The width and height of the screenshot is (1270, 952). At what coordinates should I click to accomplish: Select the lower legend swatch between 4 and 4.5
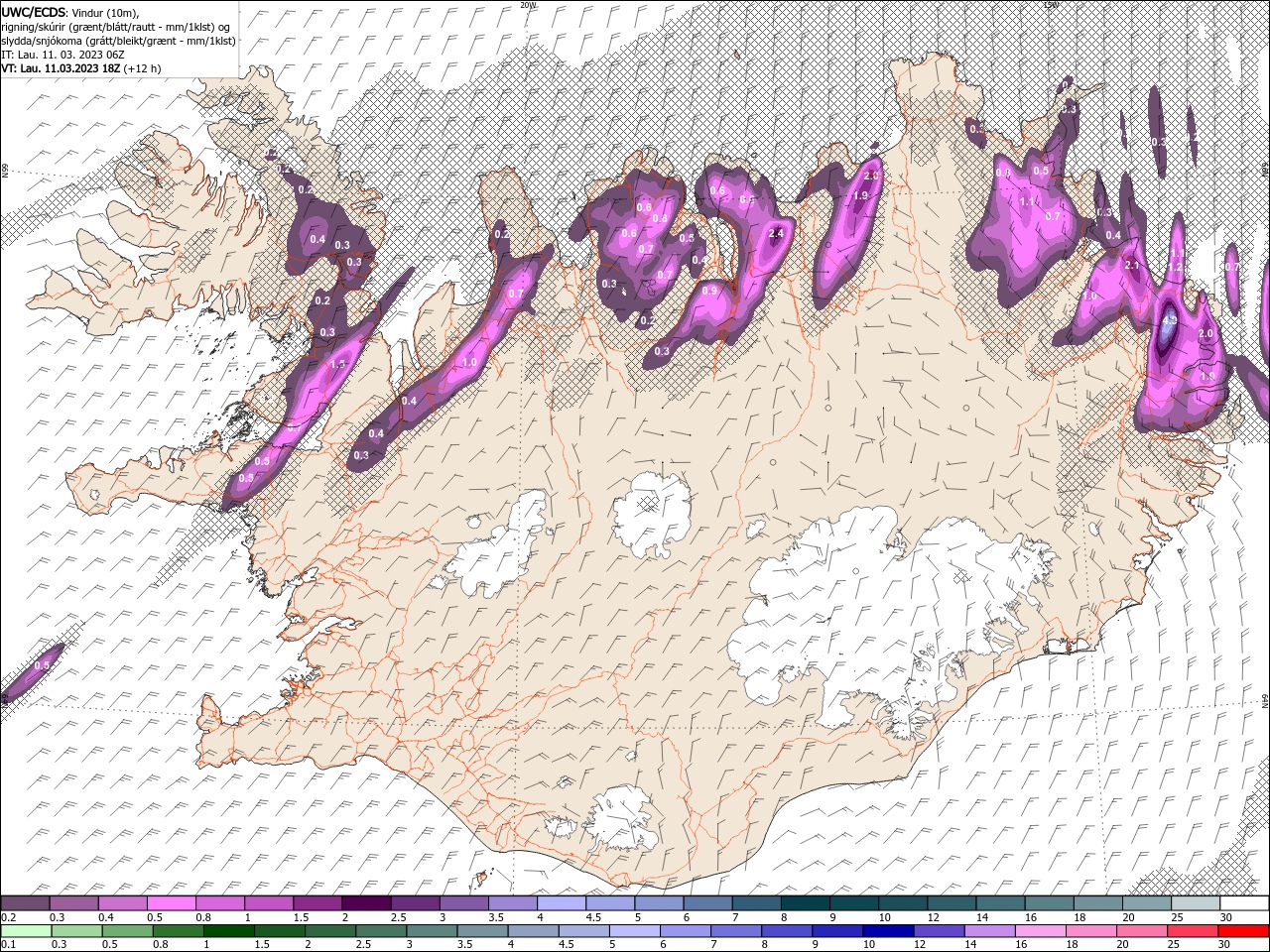point(532,931)
